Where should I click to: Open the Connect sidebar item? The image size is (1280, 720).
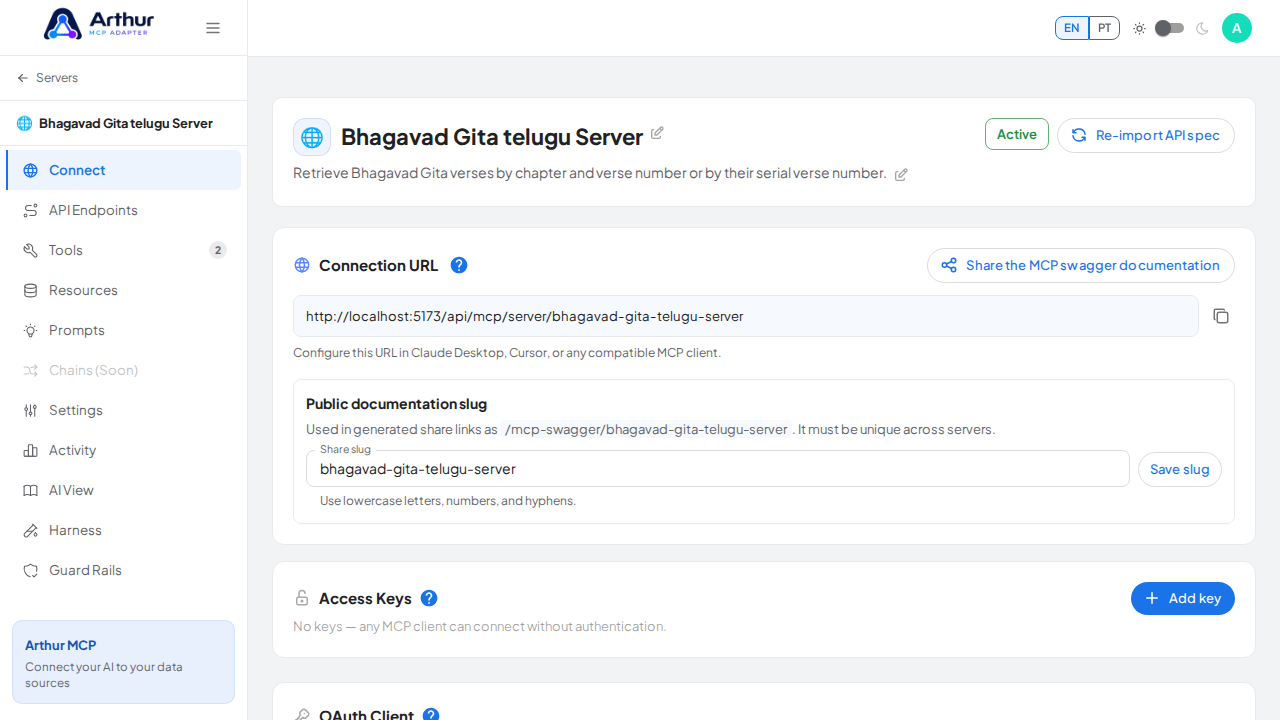coord(124,170)
